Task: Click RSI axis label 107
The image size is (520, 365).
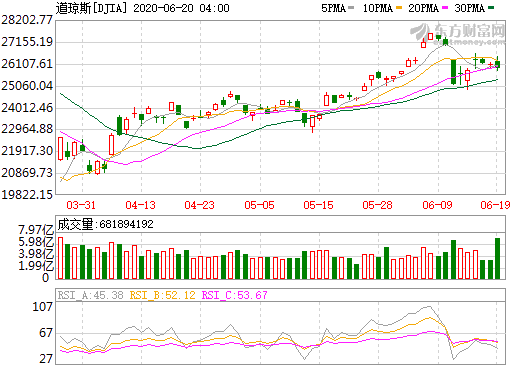Action: click(43, 306)
